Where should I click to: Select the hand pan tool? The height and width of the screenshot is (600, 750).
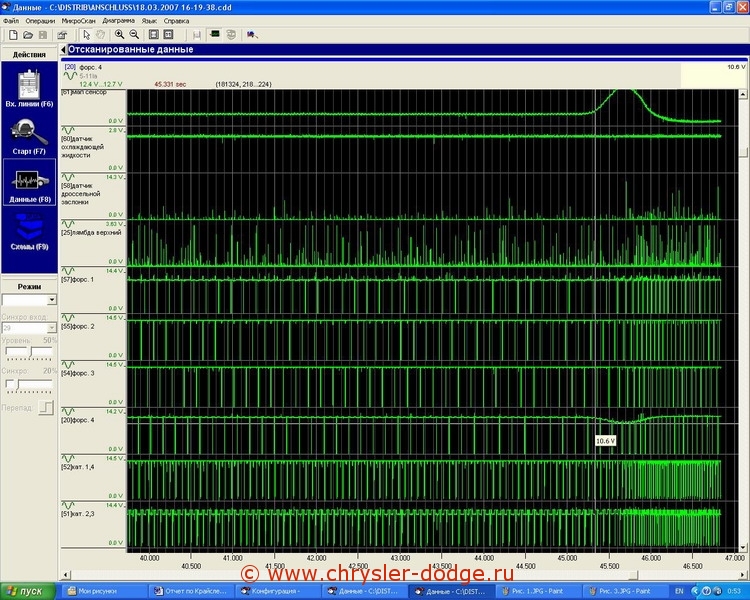100,34
